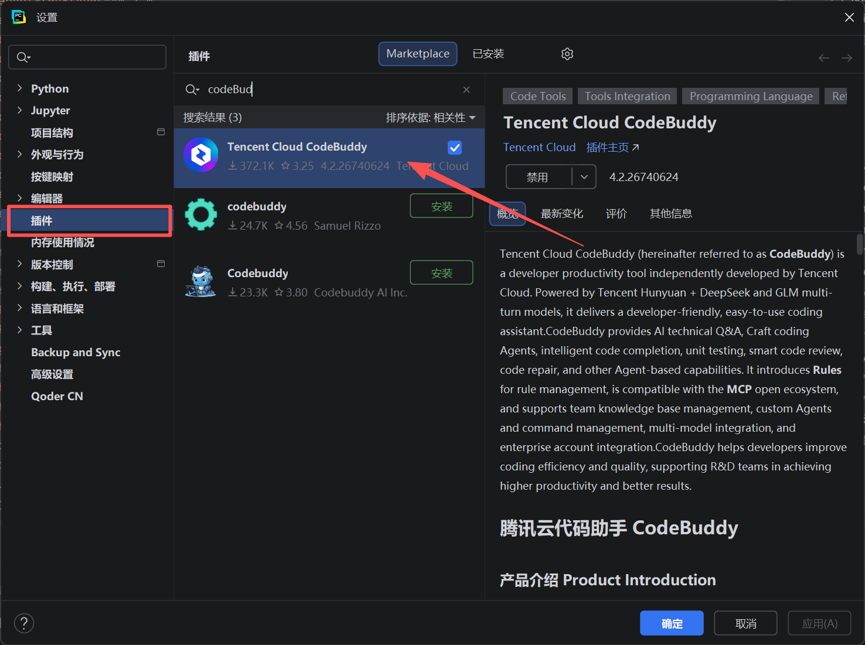The height and width of the screenshot is (645, 865).
Task: Switch to the Marketplace tab
Action: pyautogui.click(x=418, y=54)
